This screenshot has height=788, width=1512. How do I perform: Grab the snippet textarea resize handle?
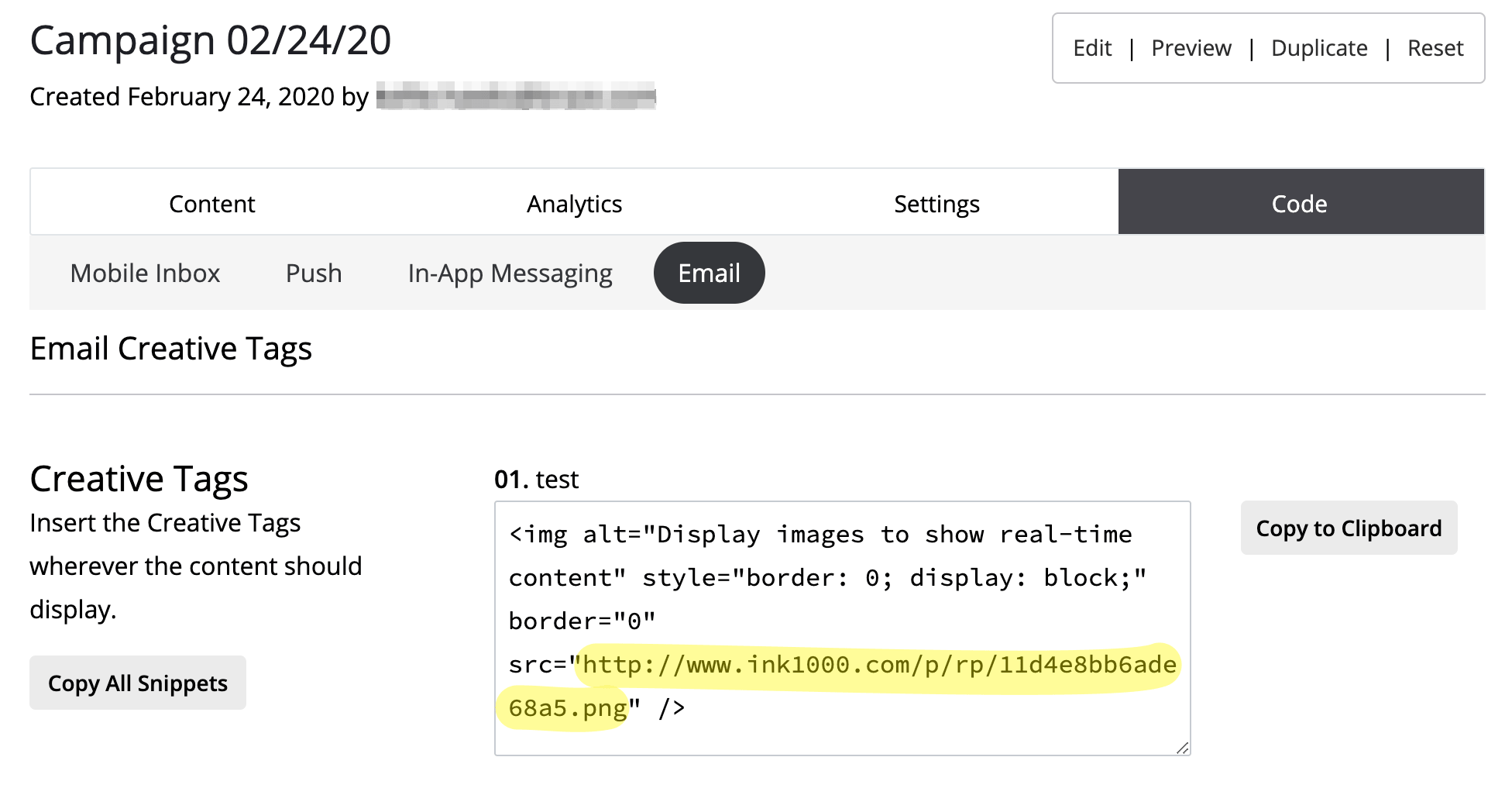tap(1182, 748)
